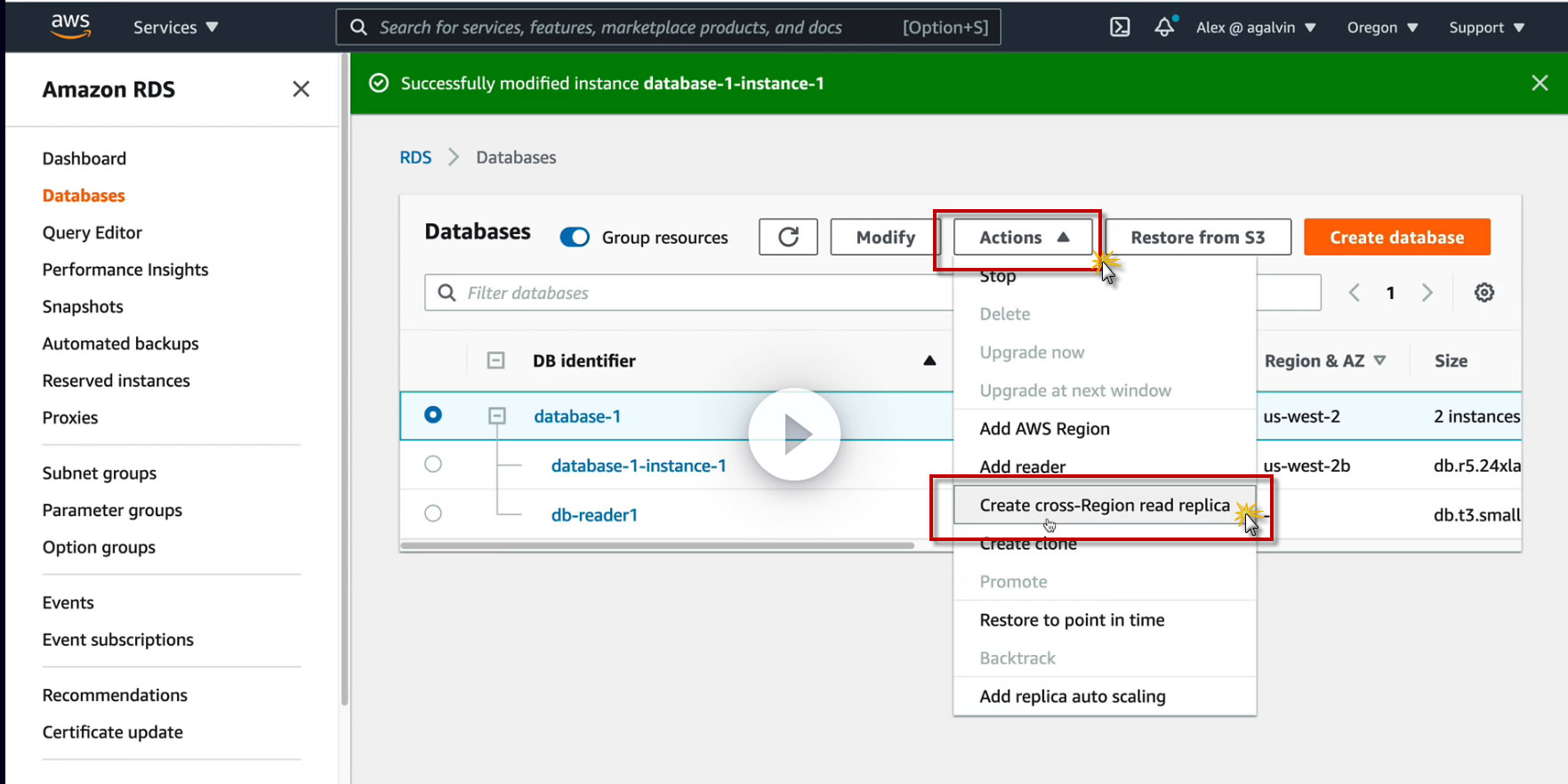Click Create database button
Screen dimensions: 1568x784
pos(1396,237)
